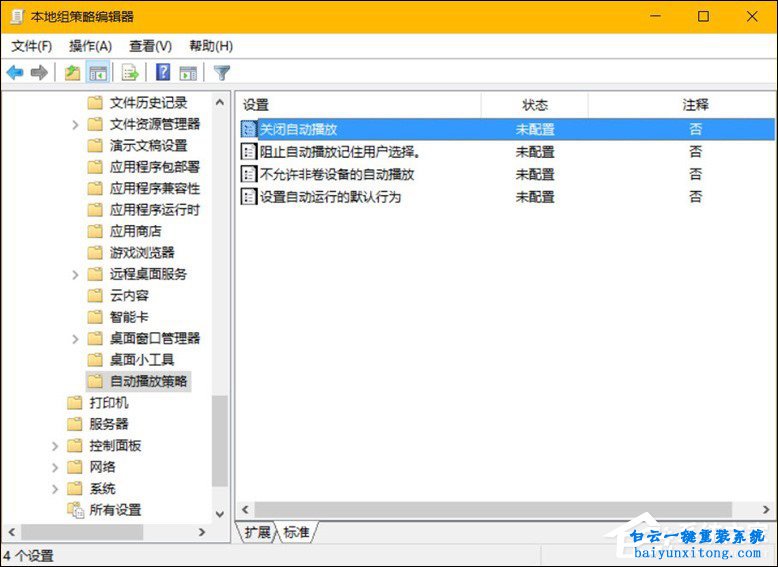
Task: Expand the 控制面板 tree node
Action: coord(55,446)
